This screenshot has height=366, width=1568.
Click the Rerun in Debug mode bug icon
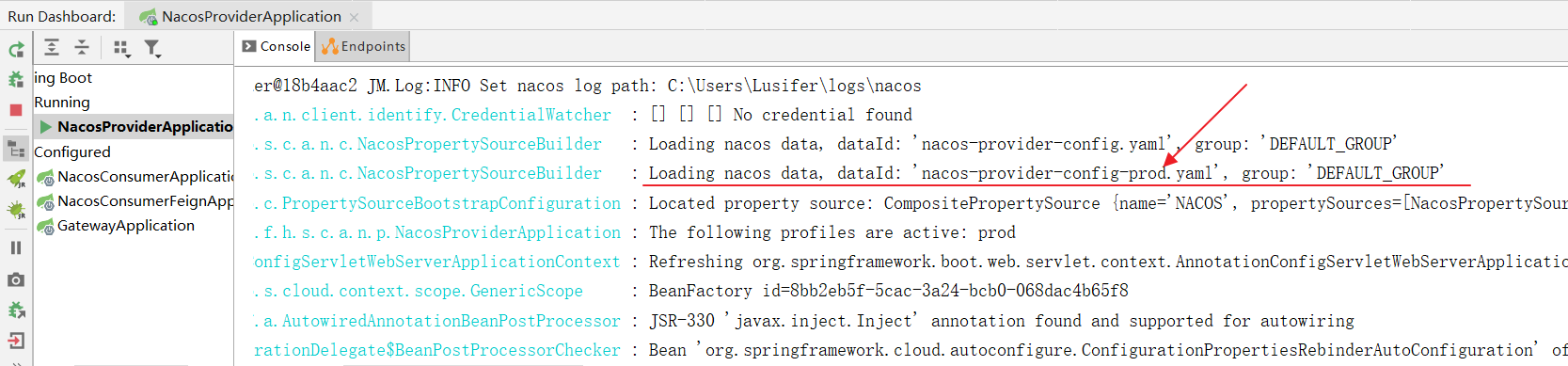(x=16, y=80)
